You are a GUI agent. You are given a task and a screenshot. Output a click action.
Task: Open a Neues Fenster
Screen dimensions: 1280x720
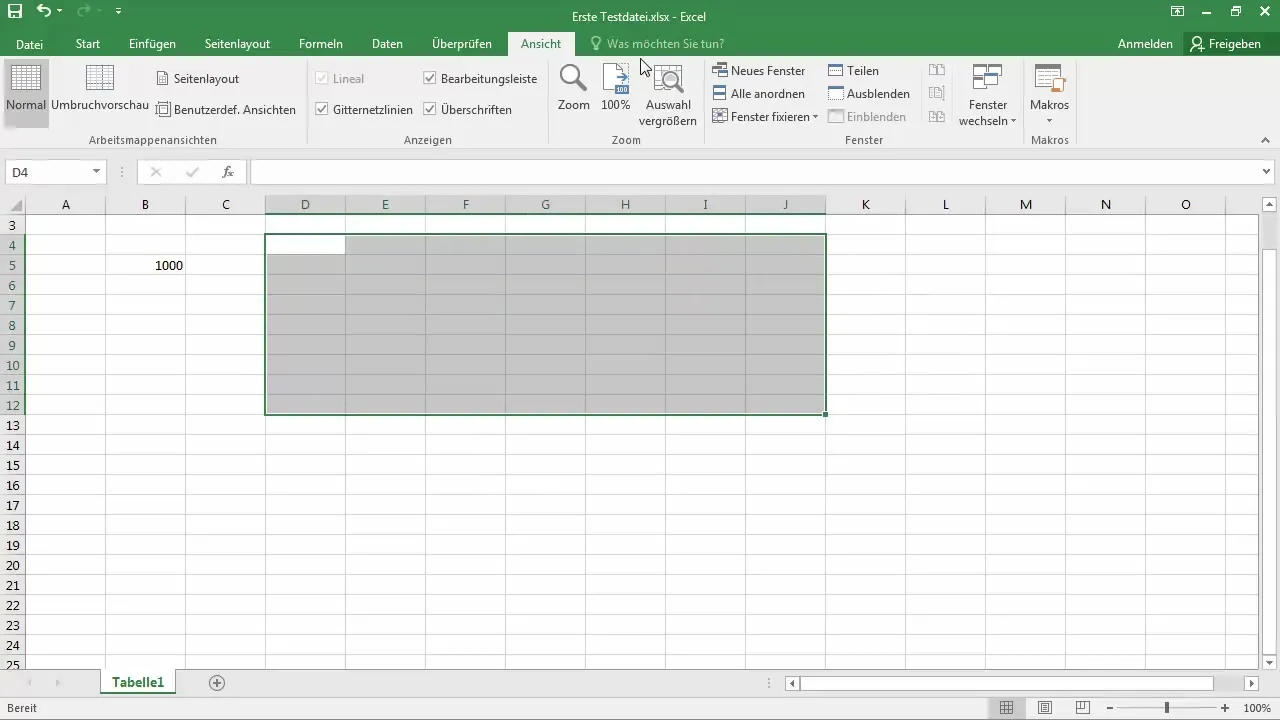[759, 71]
